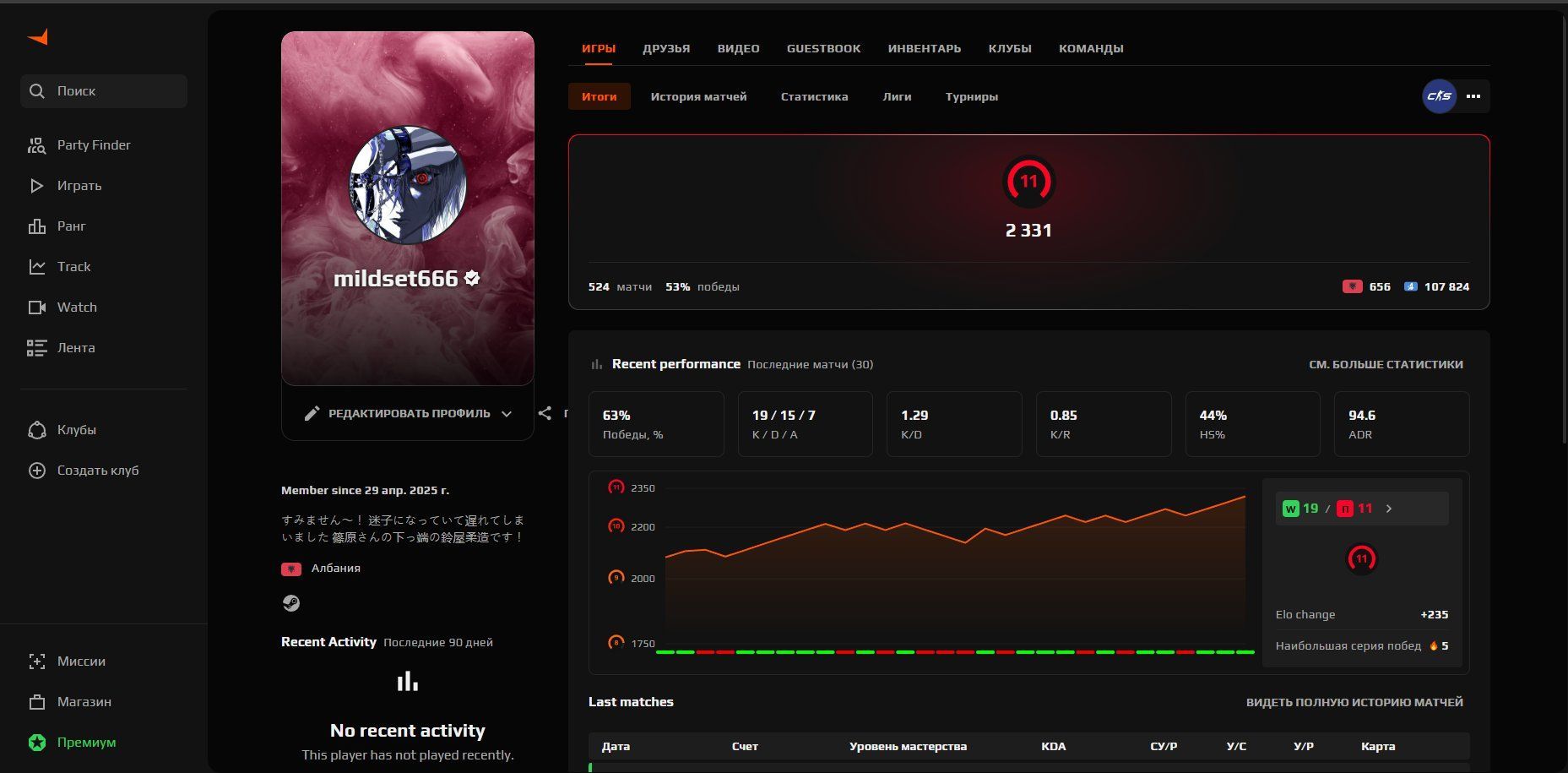1568x773 pixels.
Task: Open Магазин shop from the sidebar
Action: tap(84, 702)
